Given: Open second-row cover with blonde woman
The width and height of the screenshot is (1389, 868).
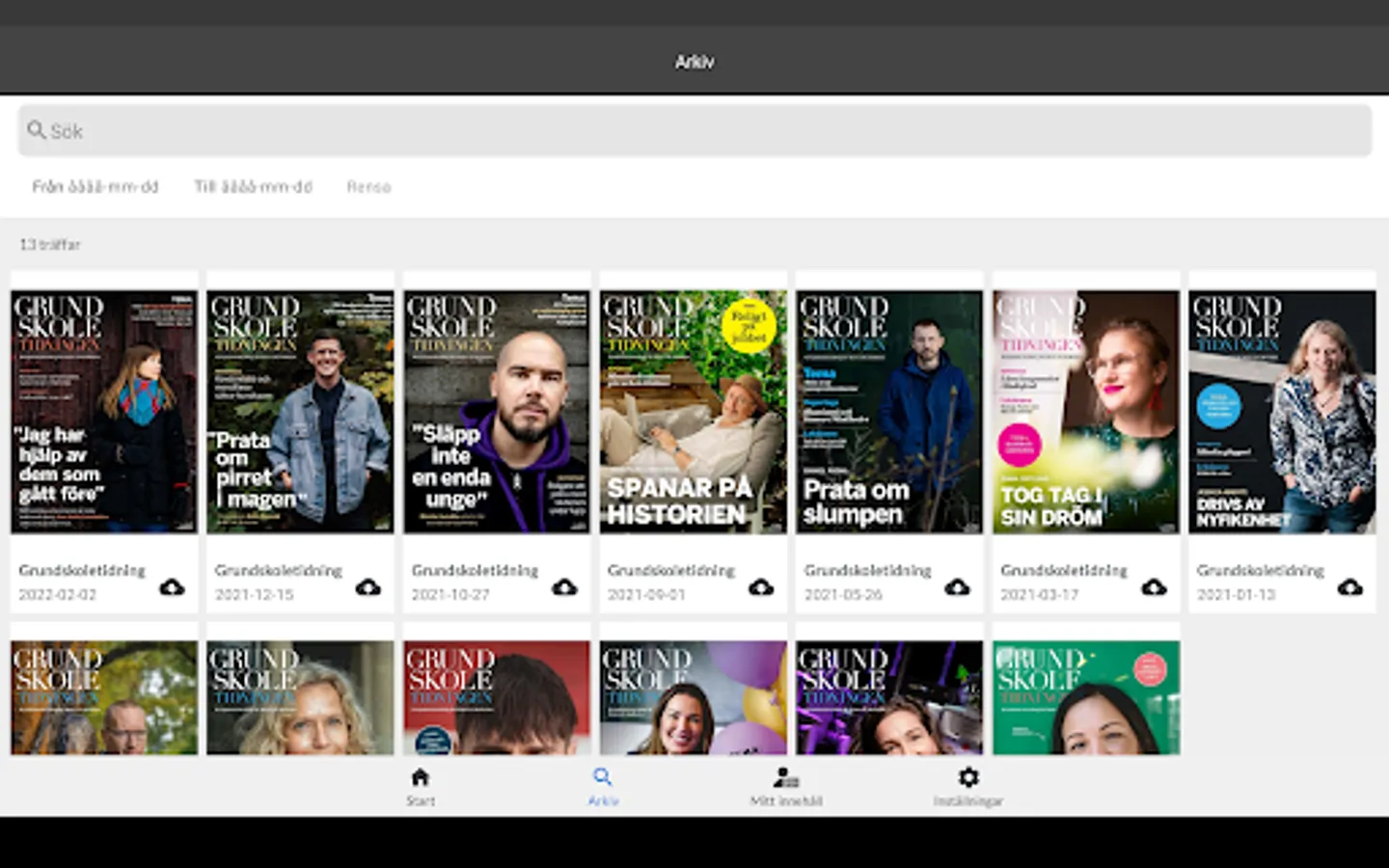Looking at the screenshot, I should click(300, 698).
